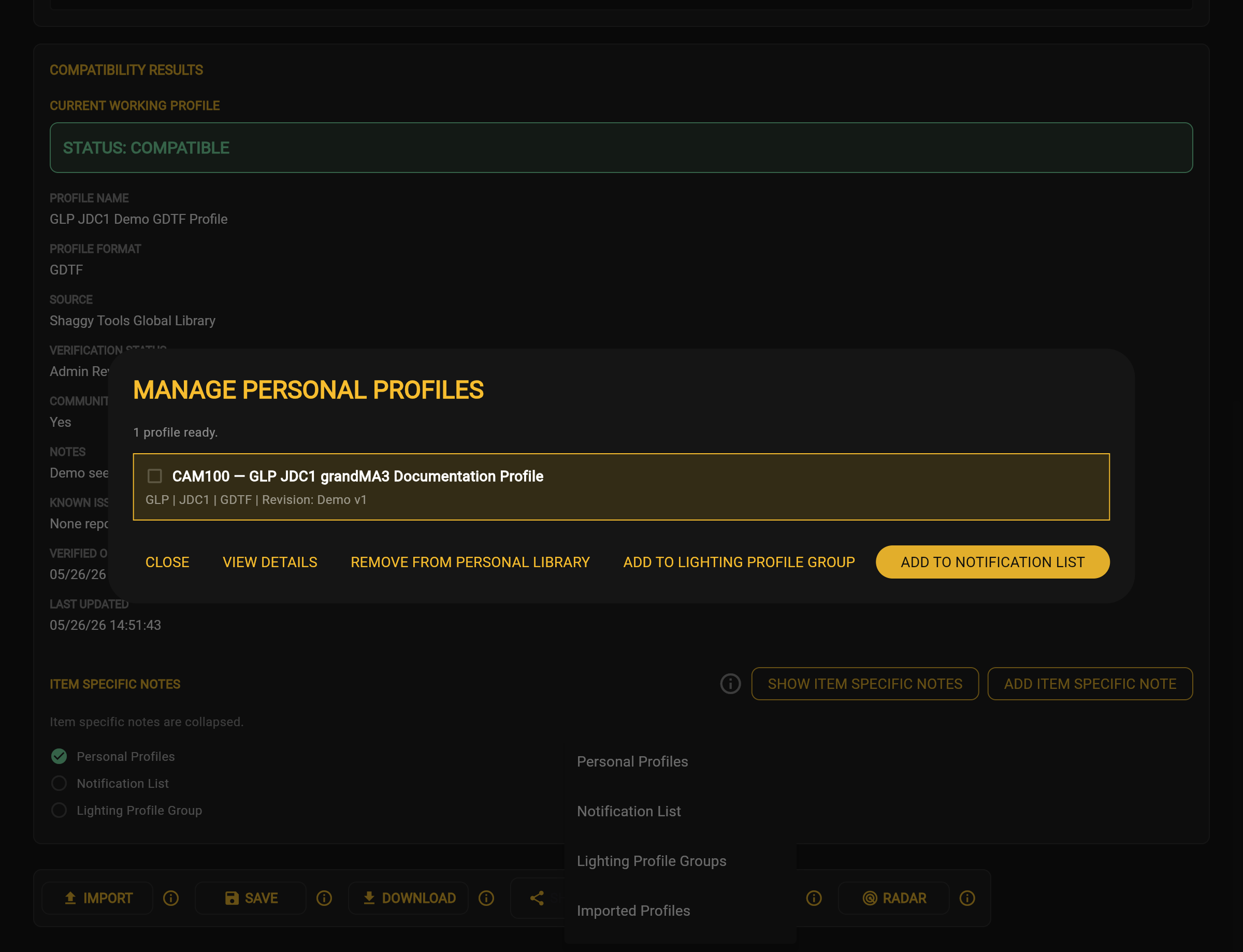Click the DOWNLOAD button

click(x=409, y=898)
